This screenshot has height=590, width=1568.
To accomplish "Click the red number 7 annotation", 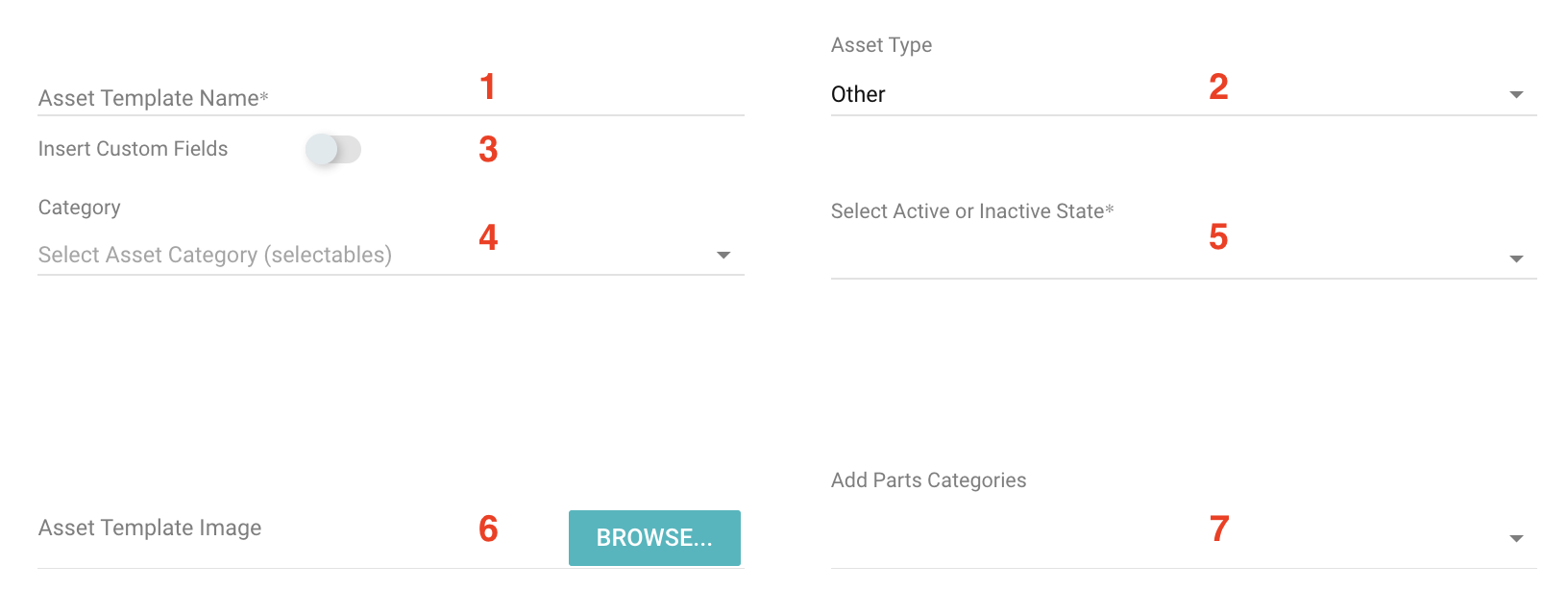I will click(x=1219, y=529).
